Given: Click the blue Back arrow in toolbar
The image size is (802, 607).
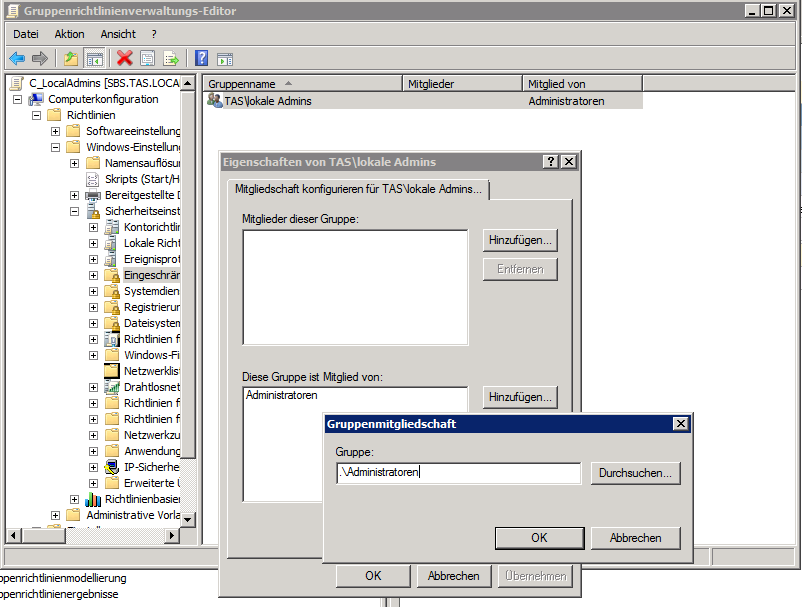Looking at the screenshot, I should pyautogui.click(x=17, y=59).
